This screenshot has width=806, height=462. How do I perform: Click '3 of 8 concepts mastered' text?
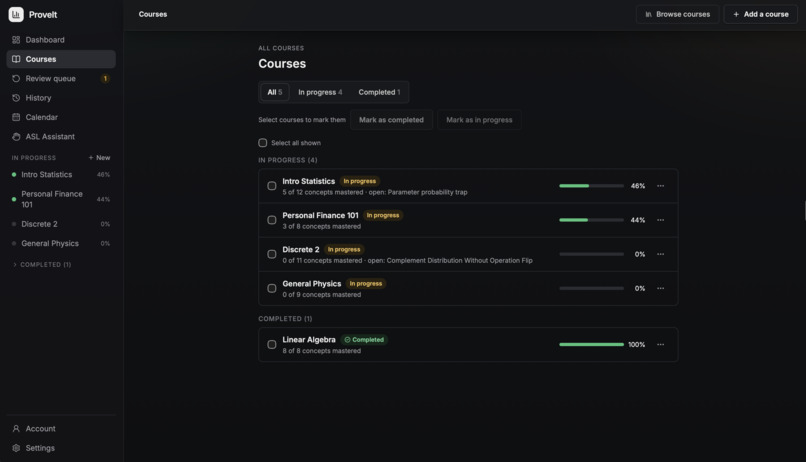coord(322,227)
